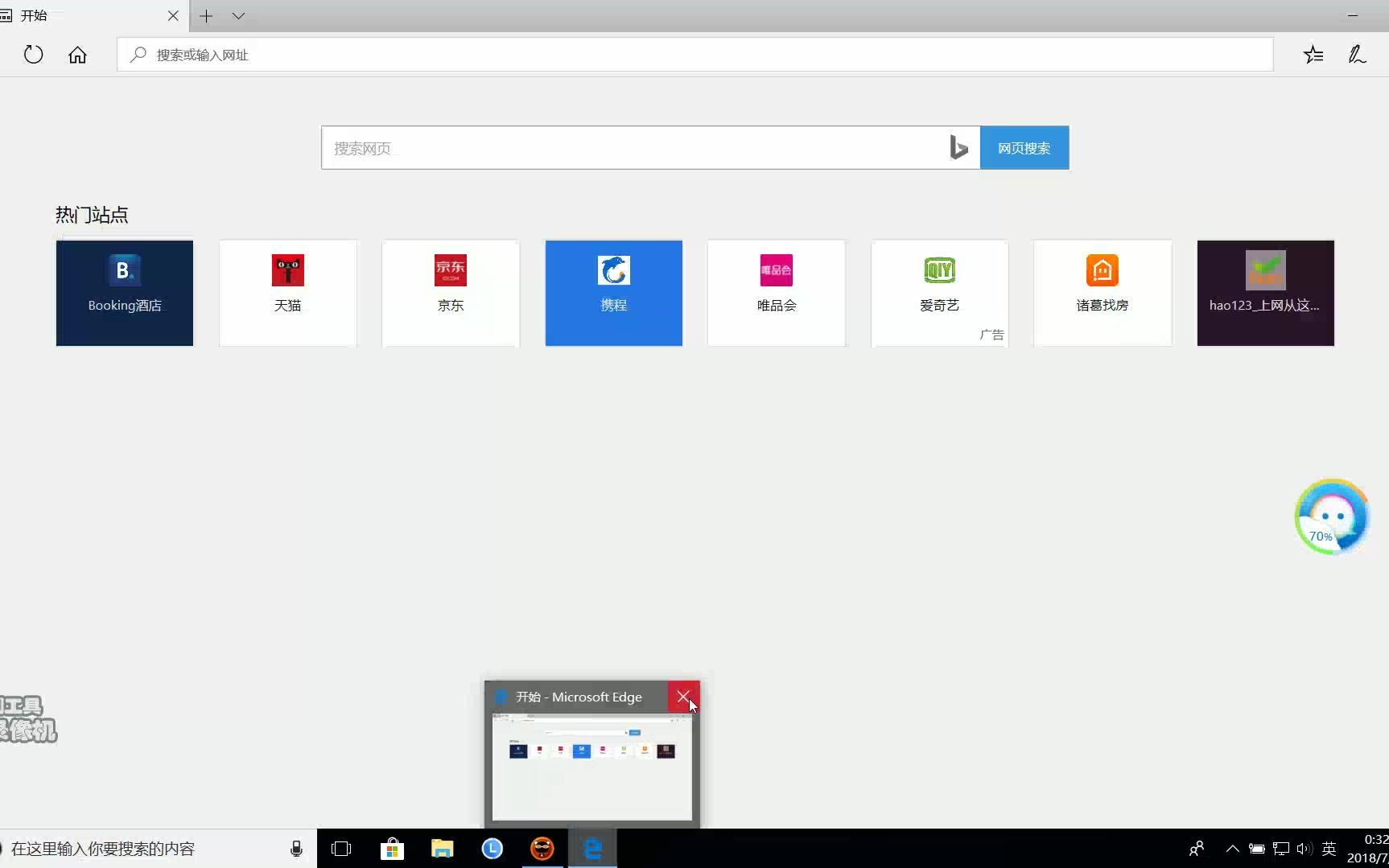This screenshot has width=1389, height=868.
Task: Open the 携程 tile
Action: tap(614, 293)
